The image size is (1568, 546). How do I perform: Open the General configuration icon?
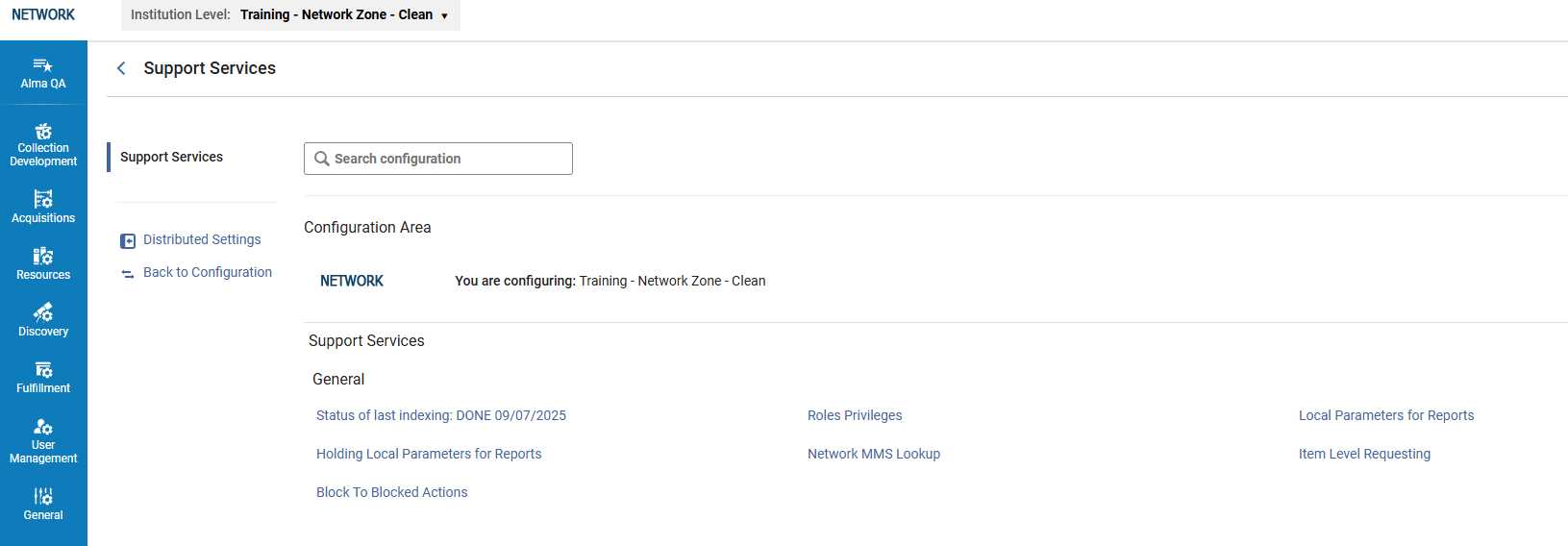tap(43, 504)
